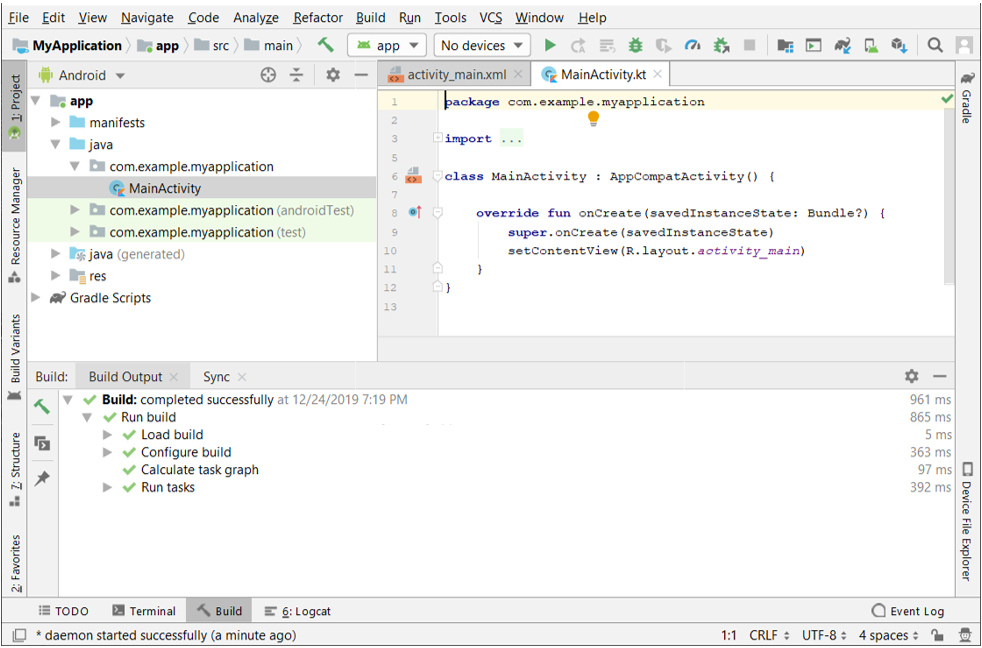Open the app run configuration dropdown
The height and width of the screenshot is (648, 982).
click(387, 45)
